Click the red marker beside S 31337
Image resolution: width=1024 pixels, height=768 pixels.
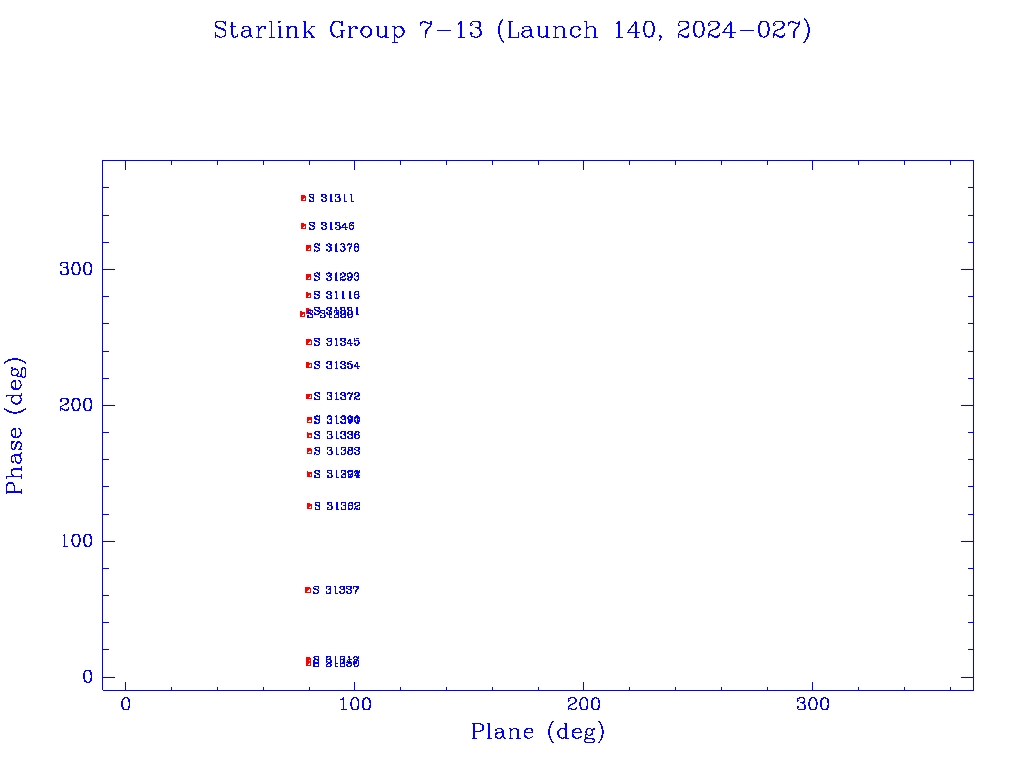click(x=308, y=590)
